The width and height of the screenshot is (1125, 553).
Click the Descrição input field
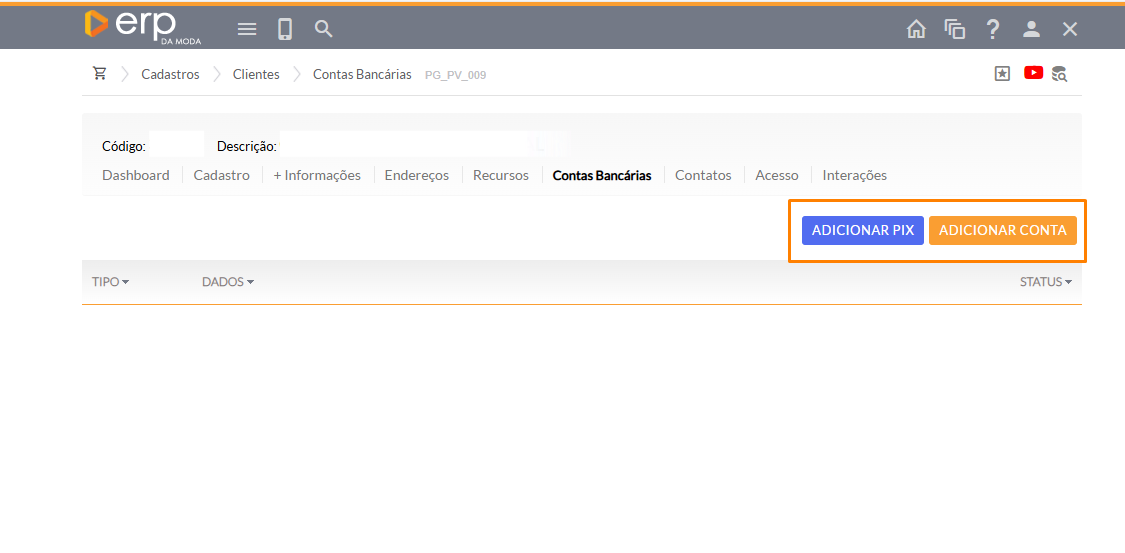click(405, 145)
